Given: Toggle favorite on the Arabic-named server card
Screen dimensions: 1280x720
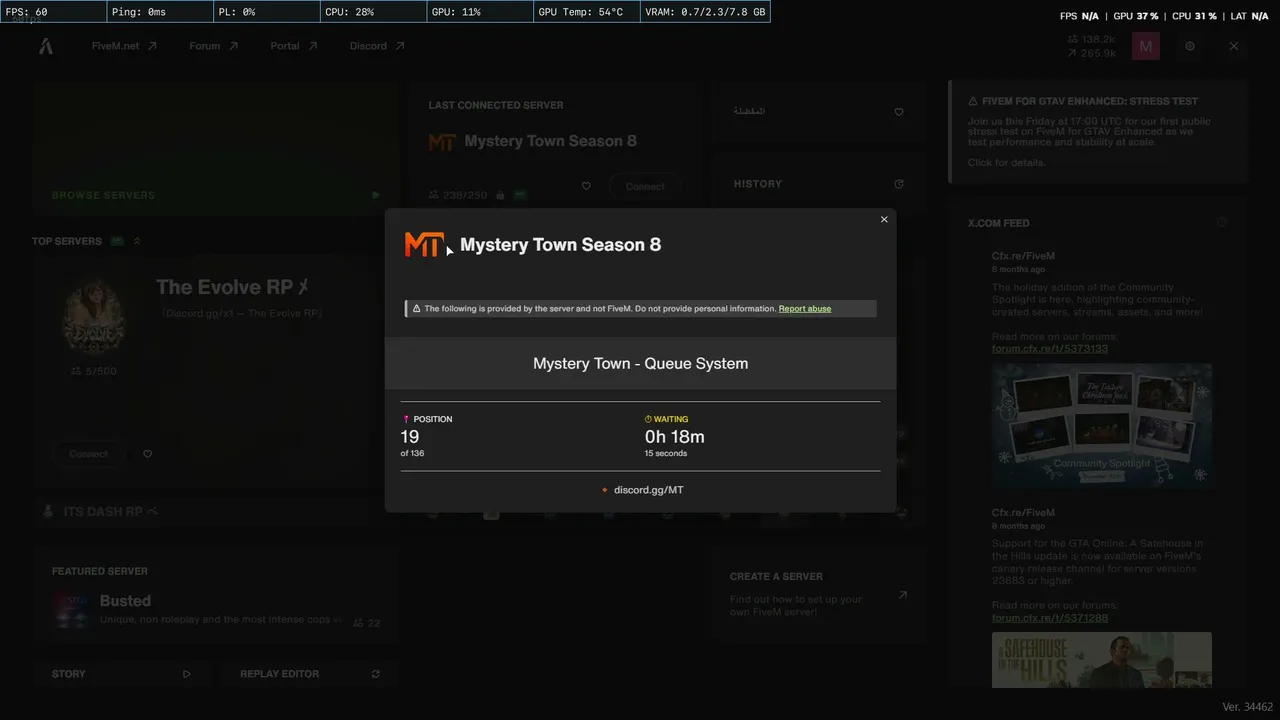Looking at the screenshot, I should 899,112.
